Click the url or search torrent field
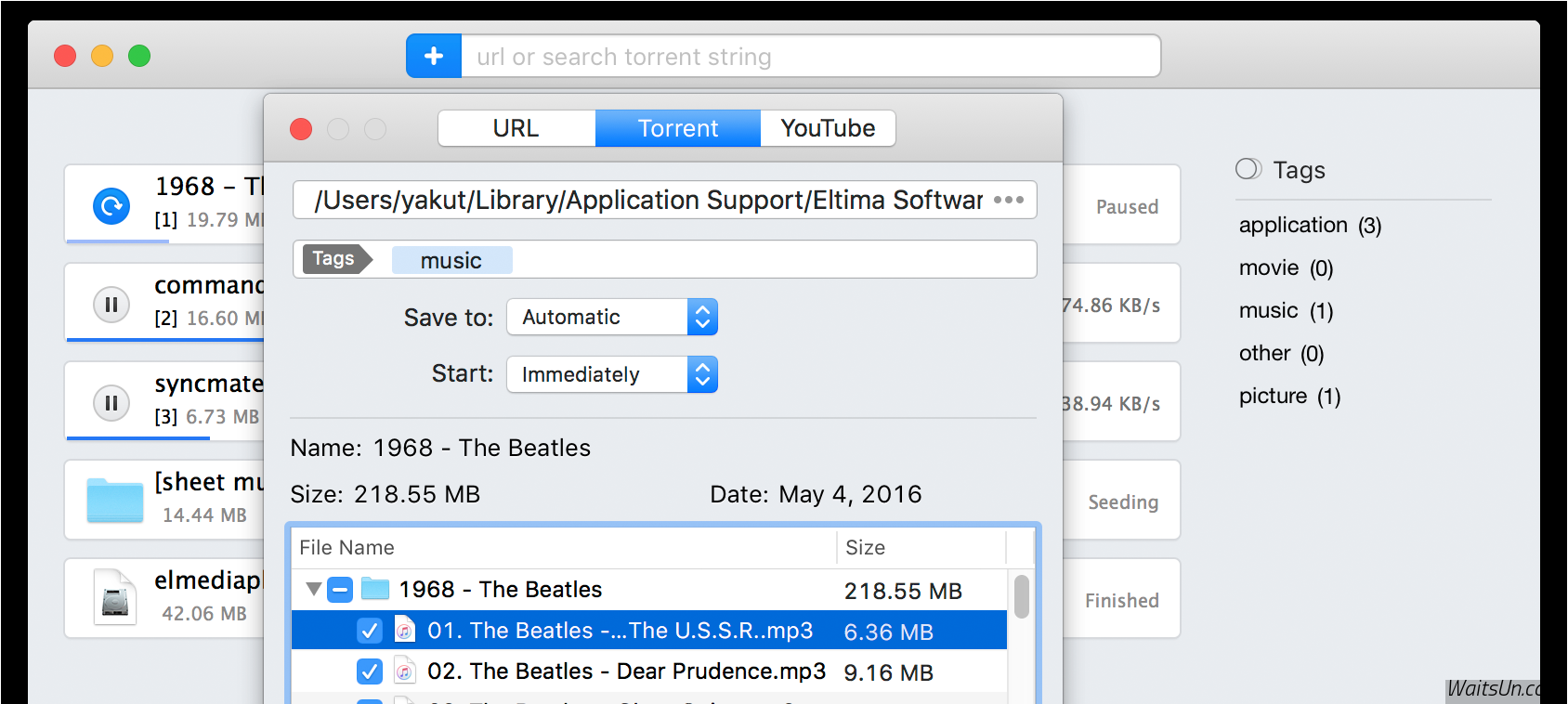1568x704 pixels. pos(810,57)
